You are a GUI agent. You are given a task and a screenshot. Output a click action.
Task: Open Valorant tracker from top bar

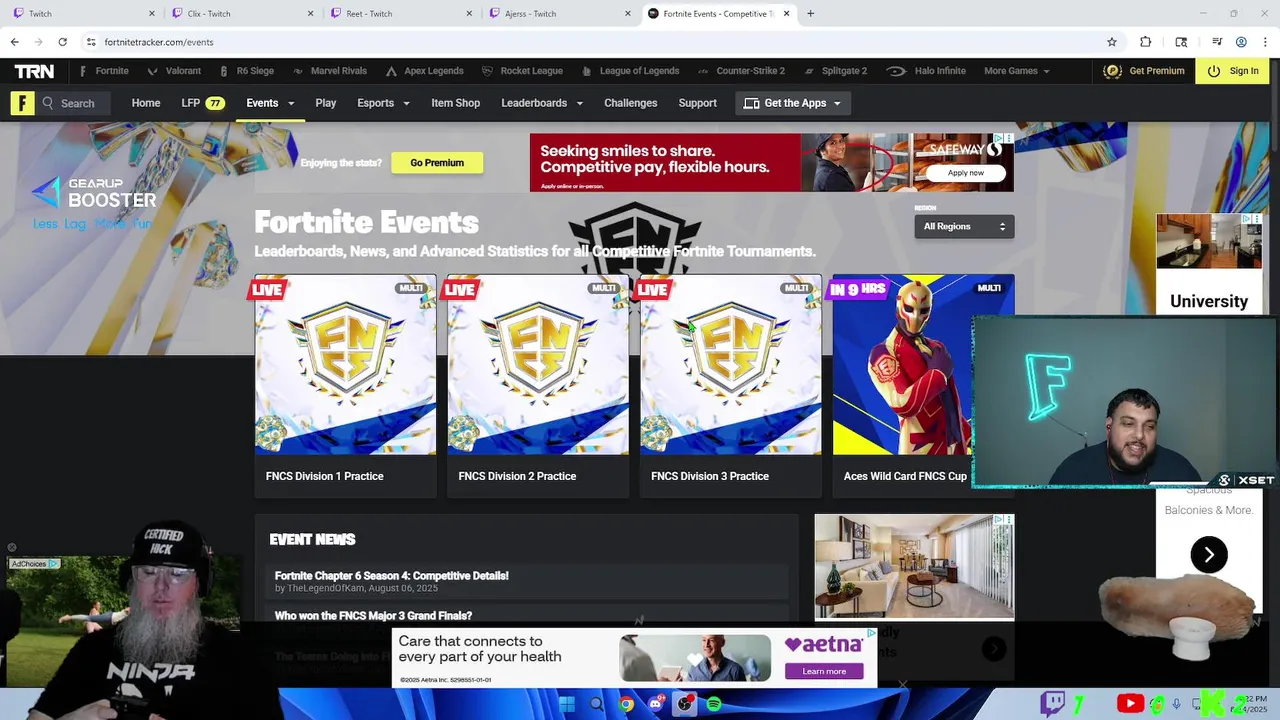(x=174, y=71)
